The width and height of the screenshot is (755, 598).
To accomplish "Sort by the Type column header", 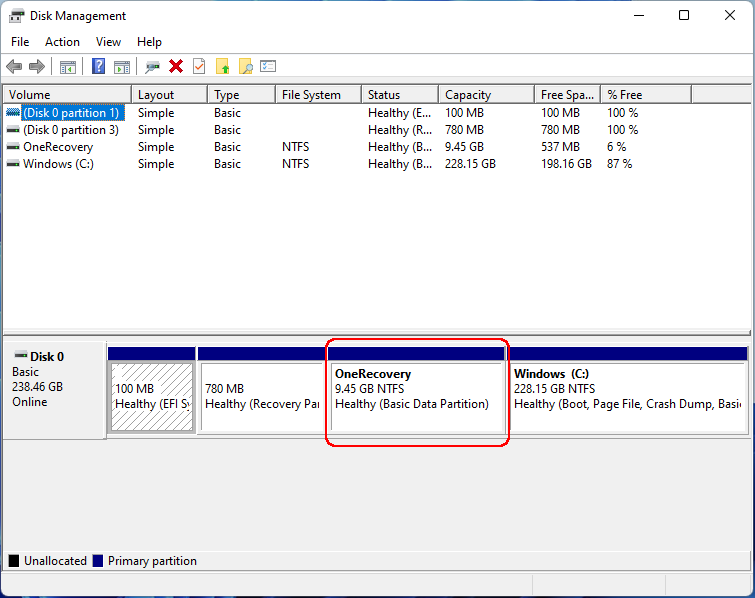I will pyautogui.click(x=242, y=94).
